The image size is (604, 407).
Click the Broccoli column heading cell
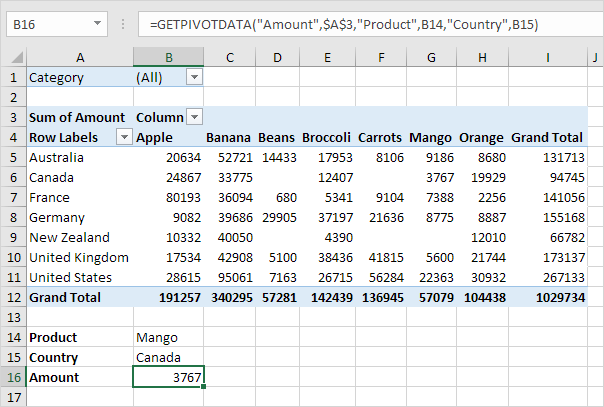[x=326, y=137]
